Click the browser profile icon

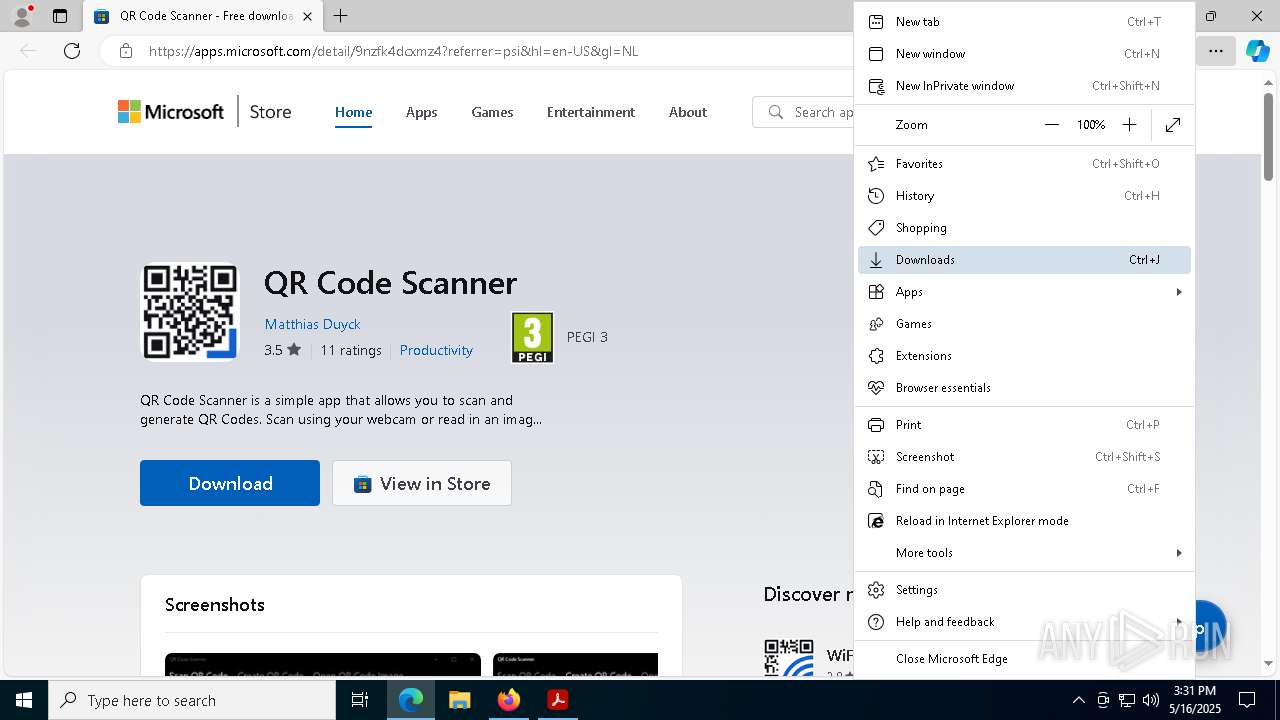[x=22, y=16]
